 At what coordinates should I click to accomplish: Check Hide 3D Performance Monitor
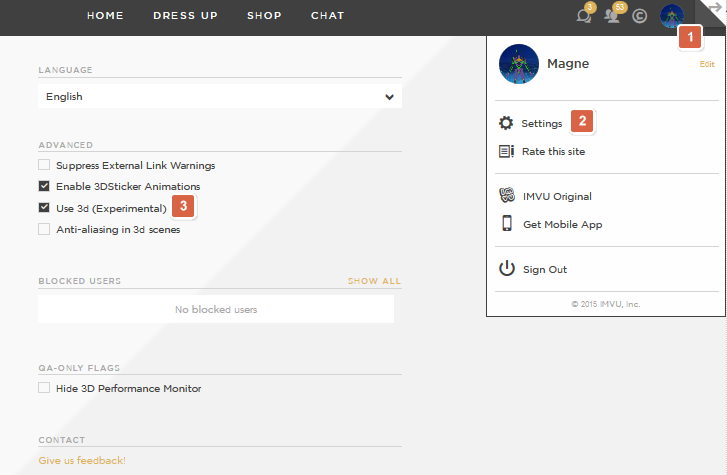[x=44, y=388]
